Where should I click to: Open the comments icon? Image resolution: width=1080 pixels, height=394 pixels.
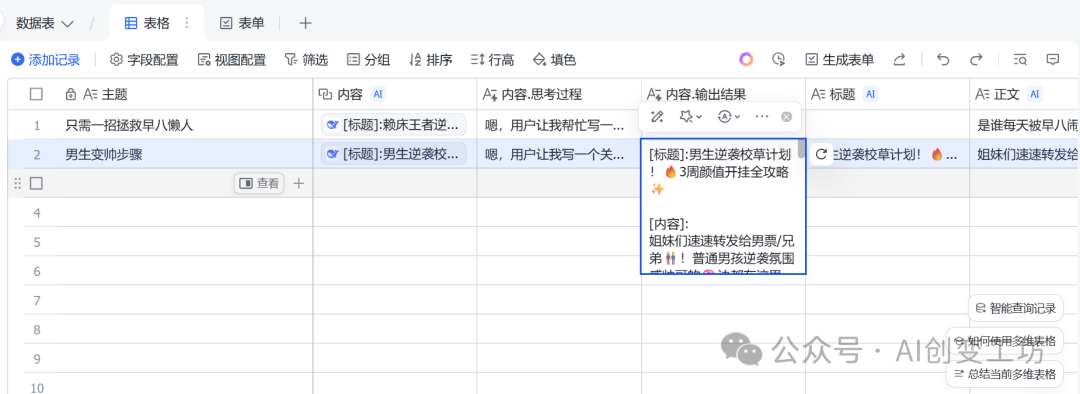point(1052,59)
